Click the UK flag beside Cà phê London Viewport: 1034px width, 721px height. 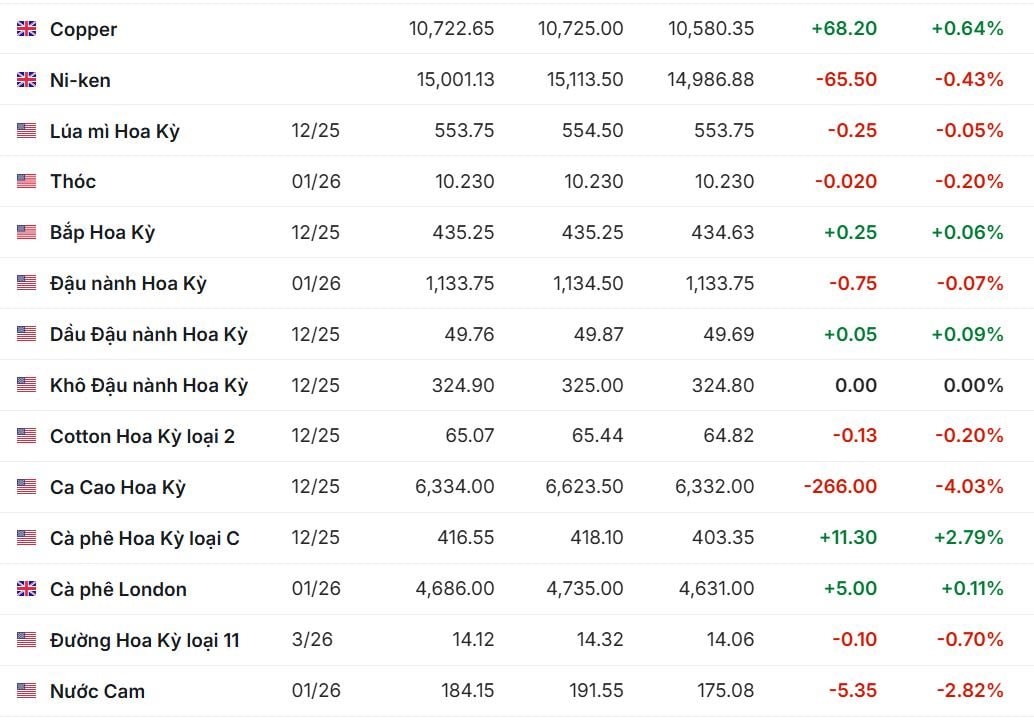click(27, 589)
